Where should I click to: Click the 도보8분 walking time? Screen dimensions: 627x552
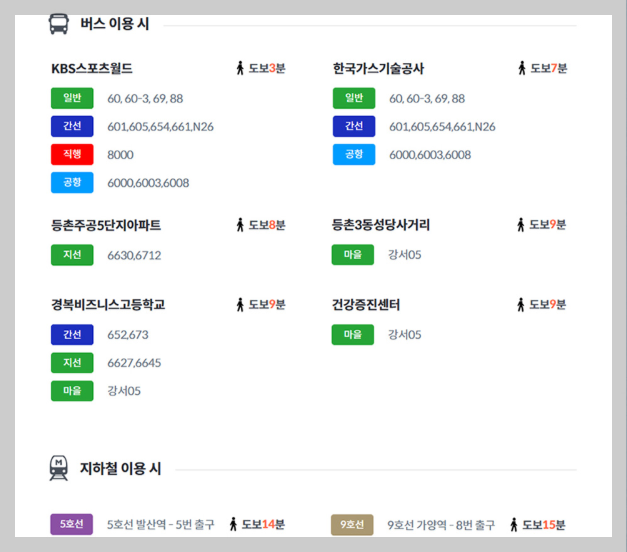point(267,225)
